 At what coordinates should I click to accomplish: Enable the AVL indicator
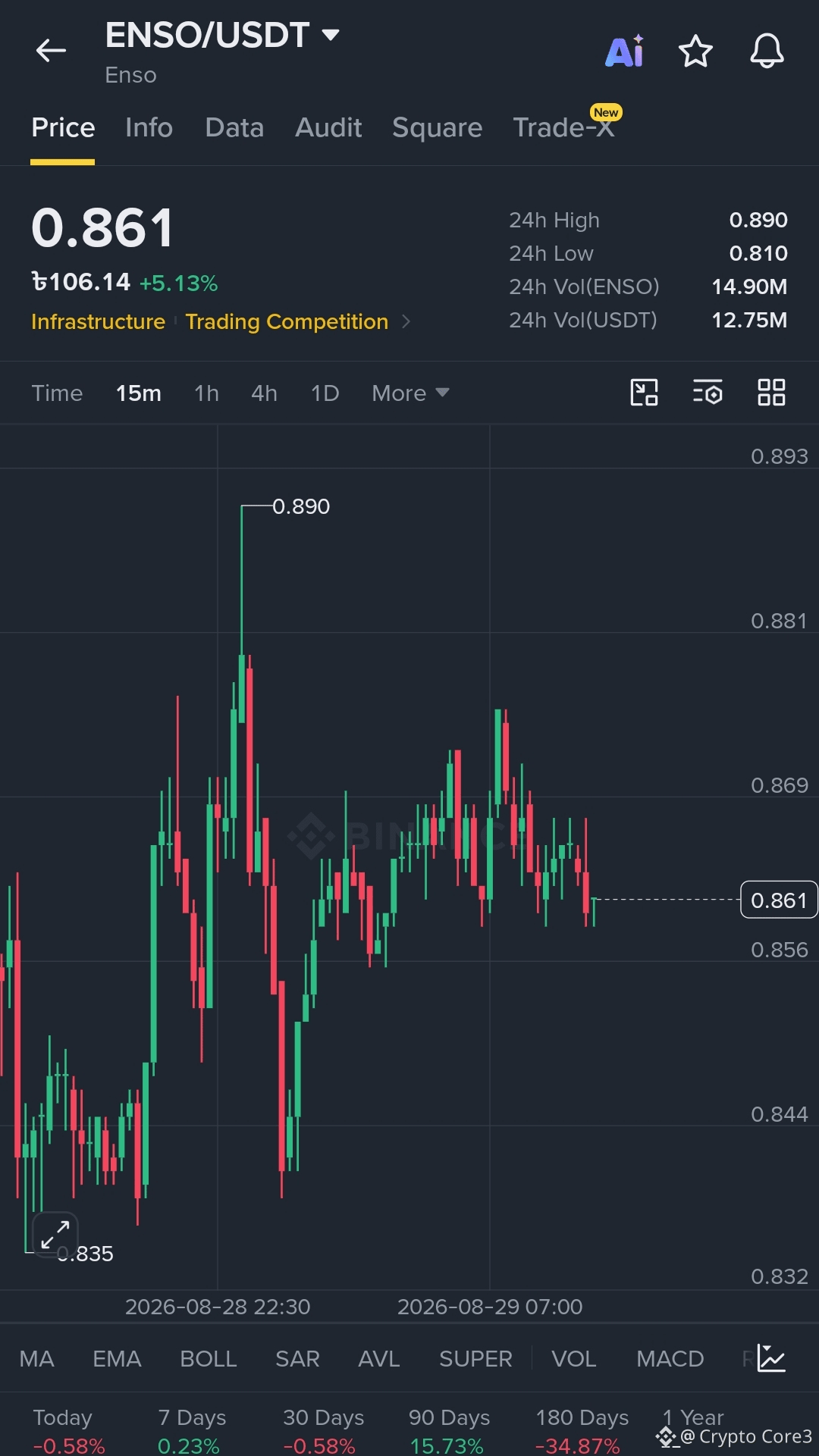(x=378, y=1358)
